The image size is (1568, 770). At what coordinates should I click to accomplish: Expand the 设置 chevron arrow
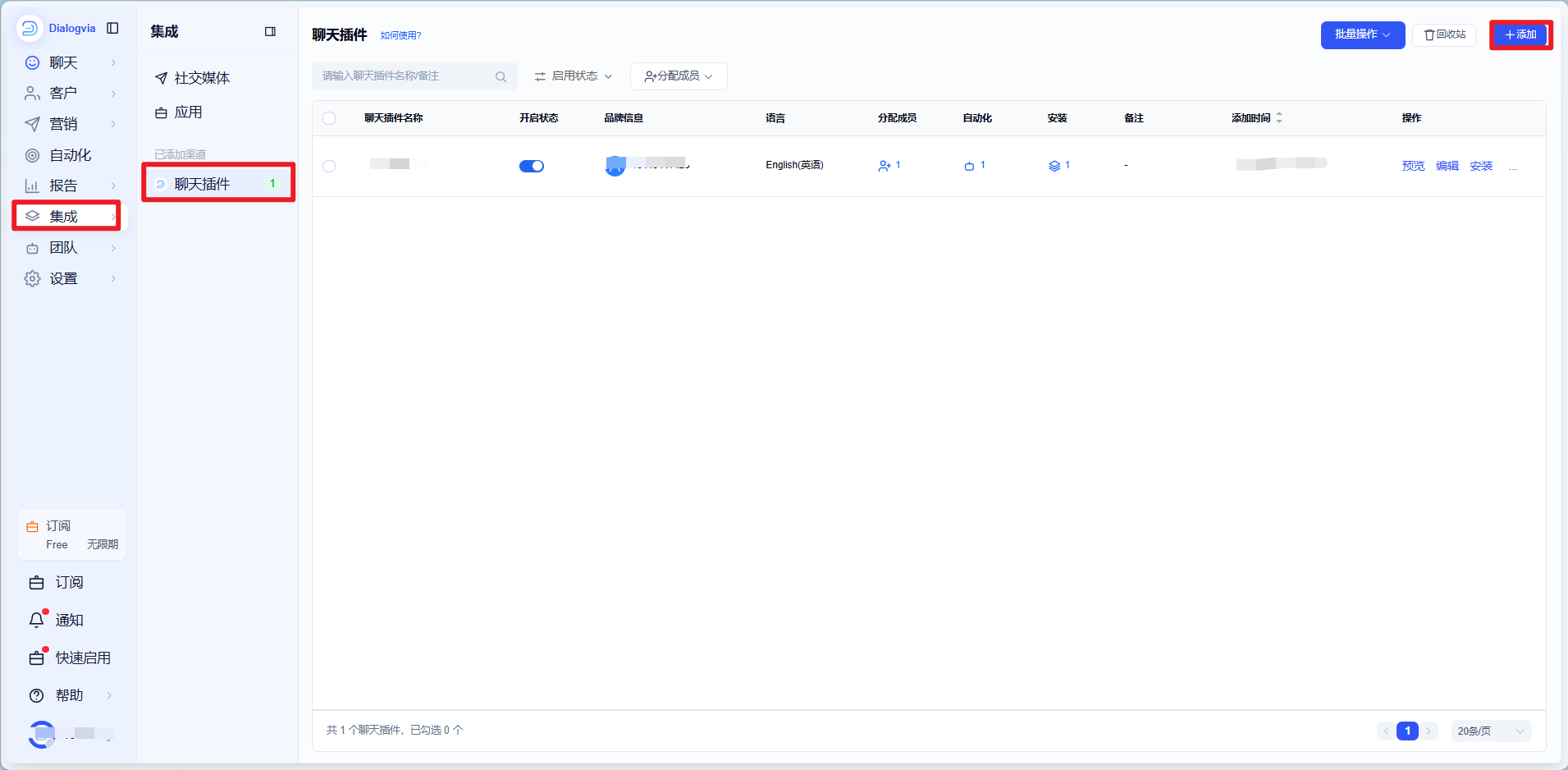[113, 278]
